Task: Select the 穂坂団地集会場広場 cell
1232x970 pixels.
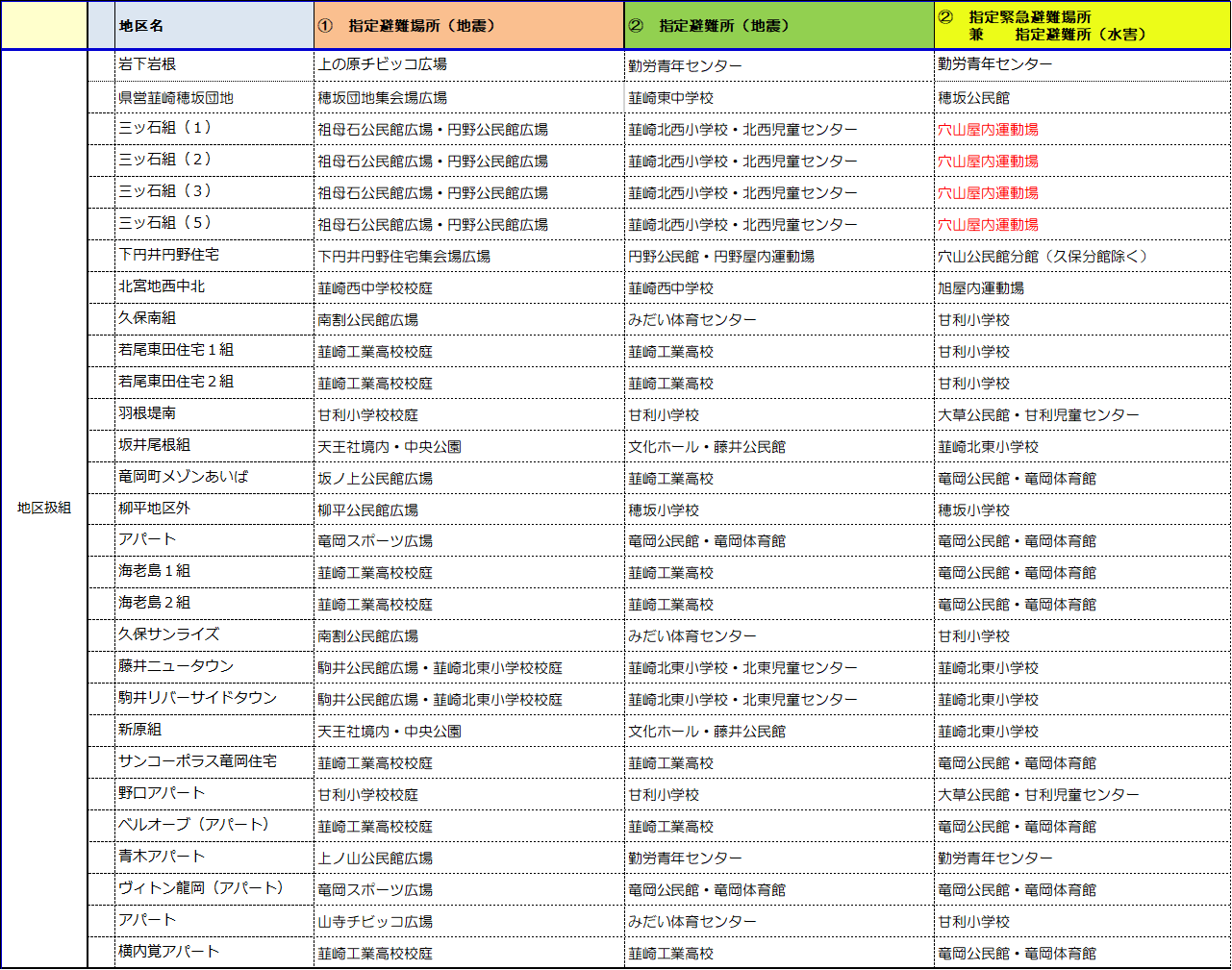Action: 469,97
